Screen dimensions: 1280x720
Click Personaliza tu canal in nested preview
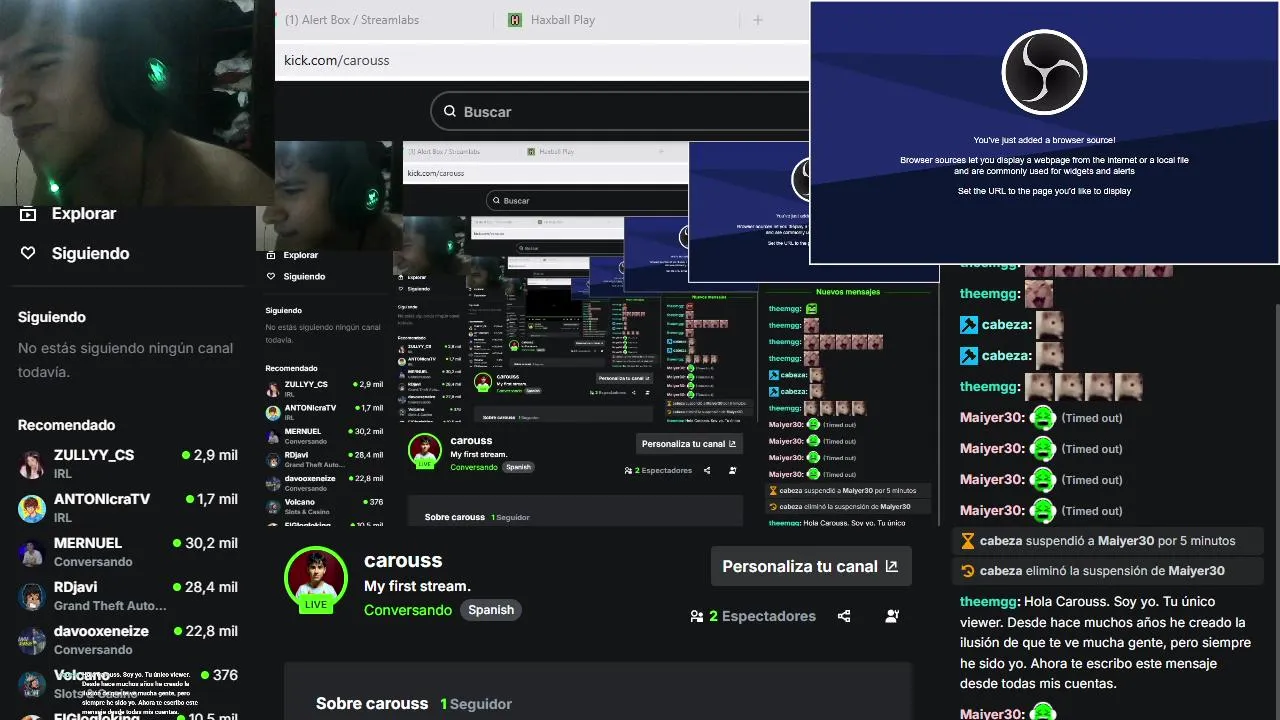pos(689,444)
